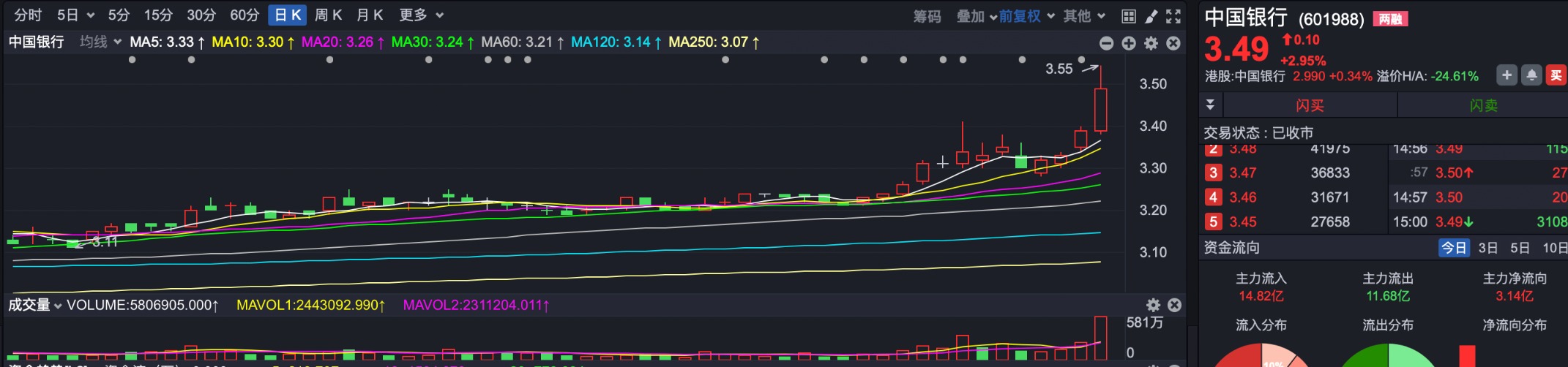The height and width of the screenshot is (367, 1568).
Task: Enter fullscreen chart mode
Action: click(1173, 16)
